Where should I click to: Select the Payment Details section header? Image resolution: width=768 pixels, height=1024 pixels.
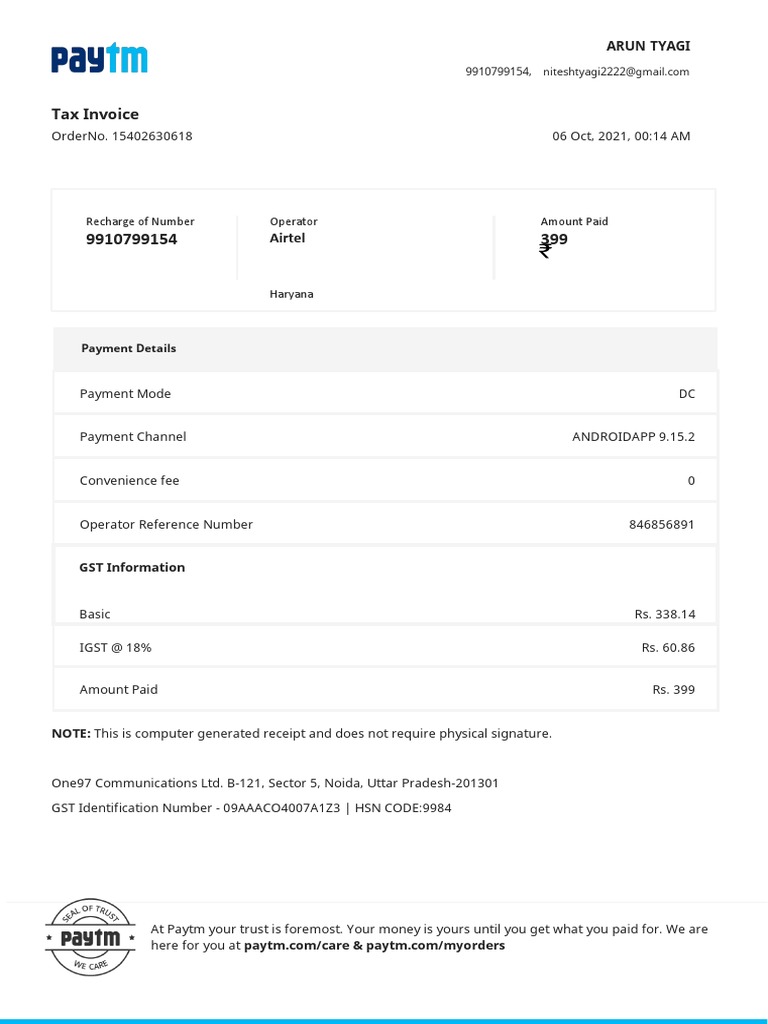coord(129,348)
